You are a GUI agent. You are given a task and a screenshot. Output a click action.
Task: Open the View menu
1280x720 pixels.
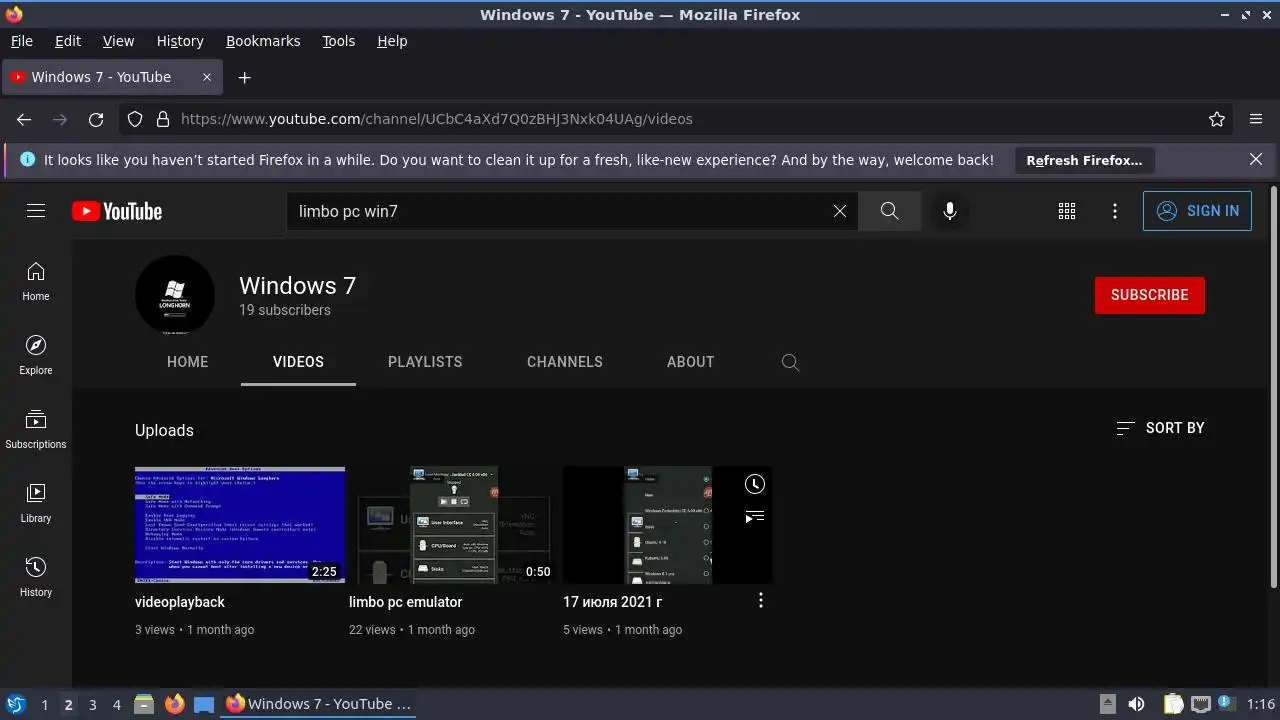tap(118, 41)
